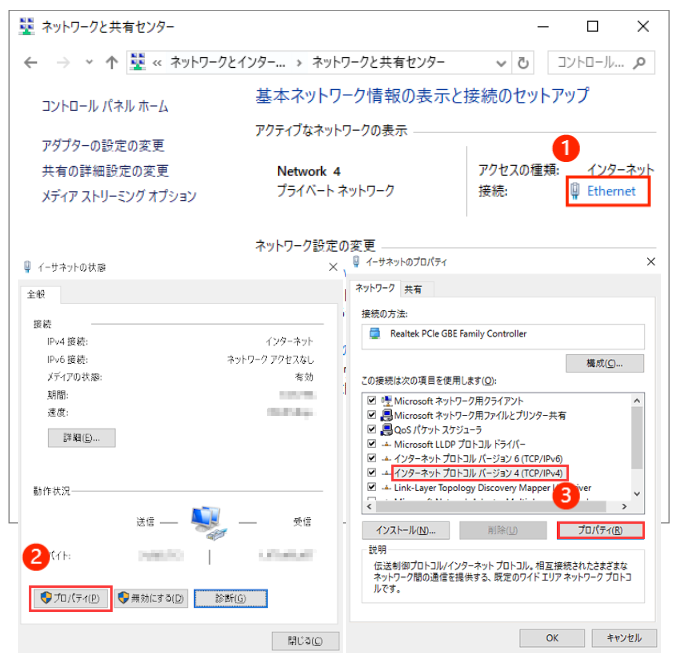This screenshot has width=676, height=657.
Task: Open recent locations dropdown chevron
Action: tap(89, 63)
